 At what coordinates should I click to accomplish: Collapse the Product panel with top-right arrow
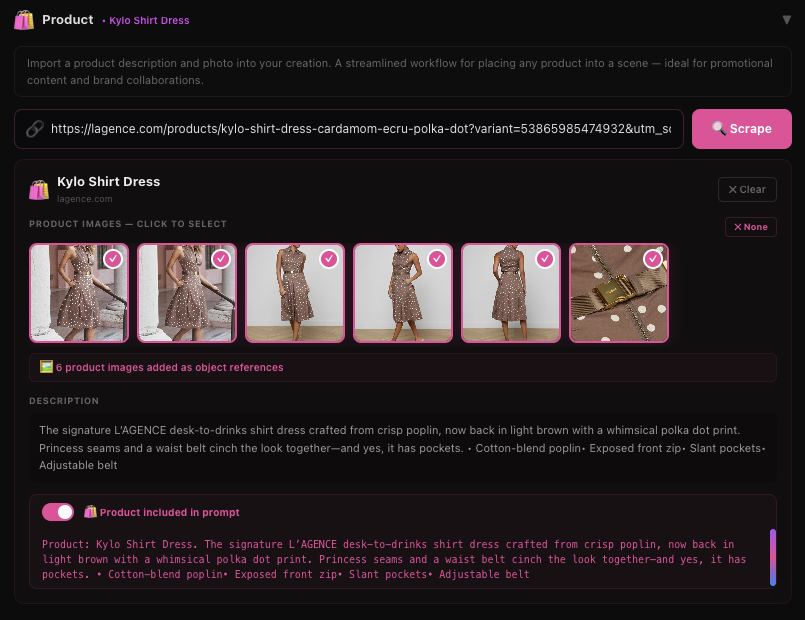point(786,20)
